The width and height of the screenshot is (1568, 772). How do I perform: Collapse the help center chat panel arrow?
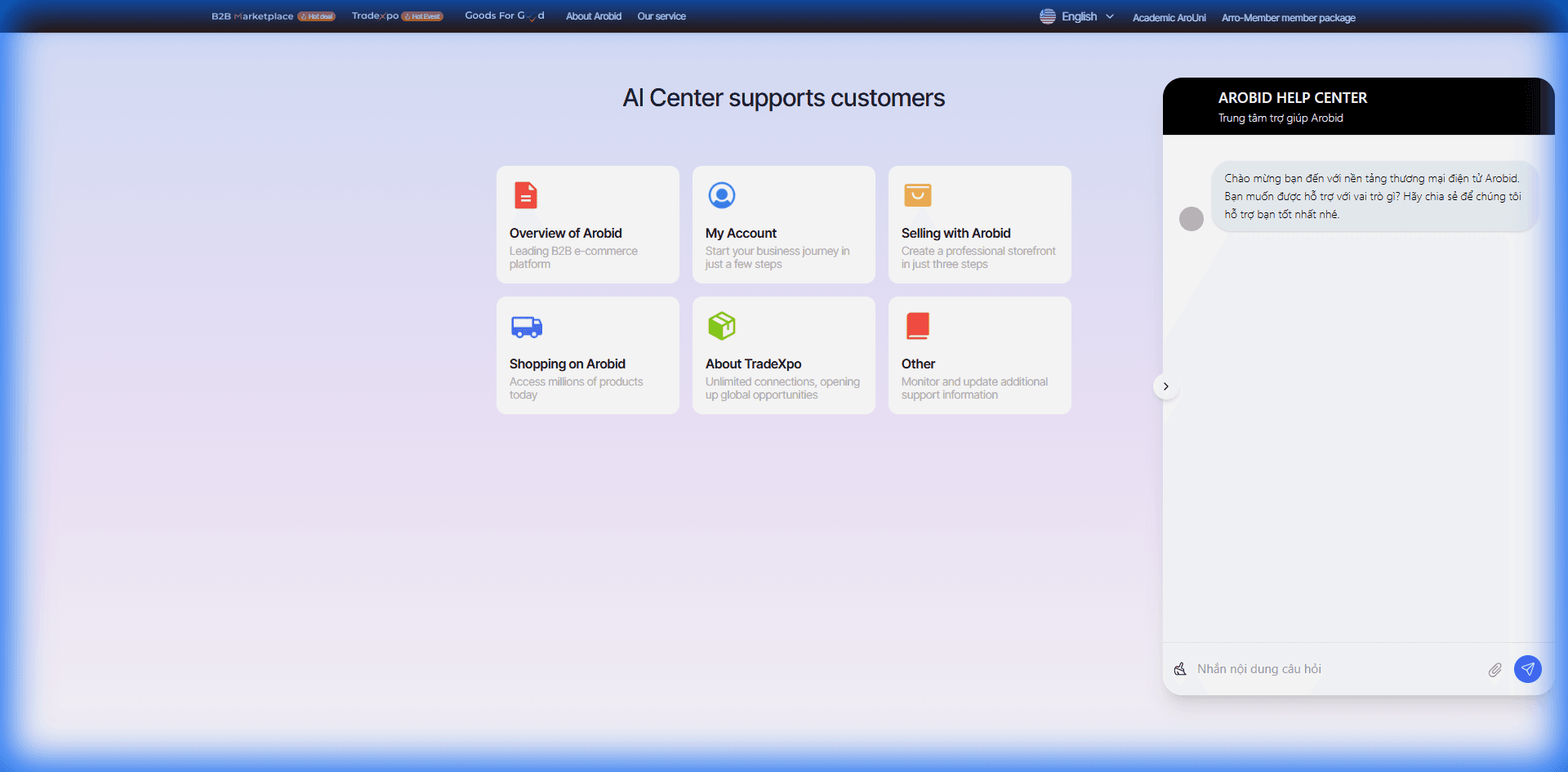[1165, 386]
